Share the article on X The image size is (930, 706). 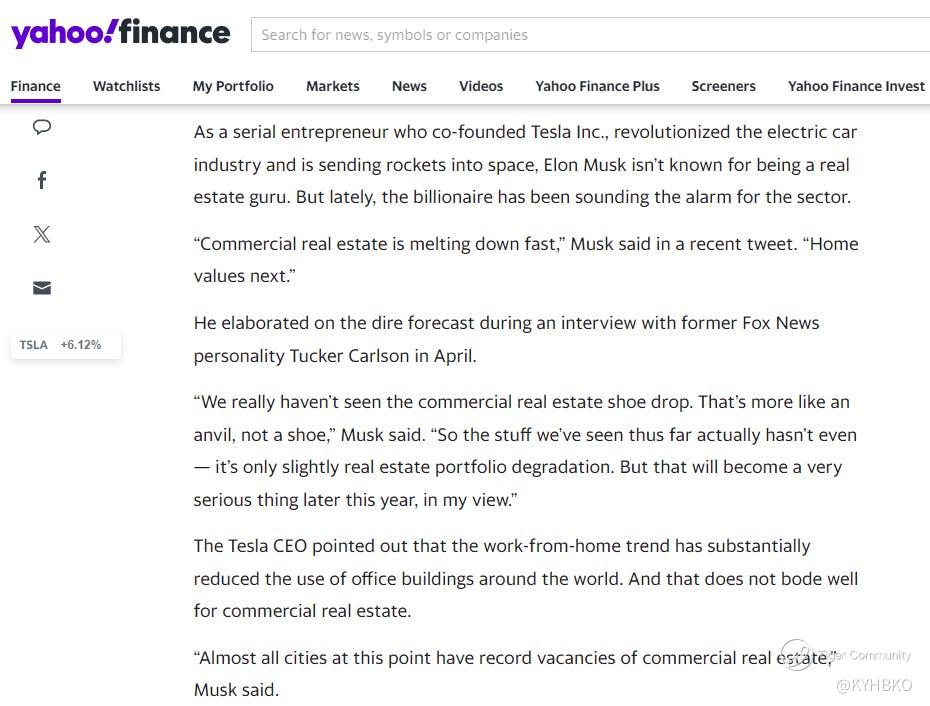pos(42,234)
